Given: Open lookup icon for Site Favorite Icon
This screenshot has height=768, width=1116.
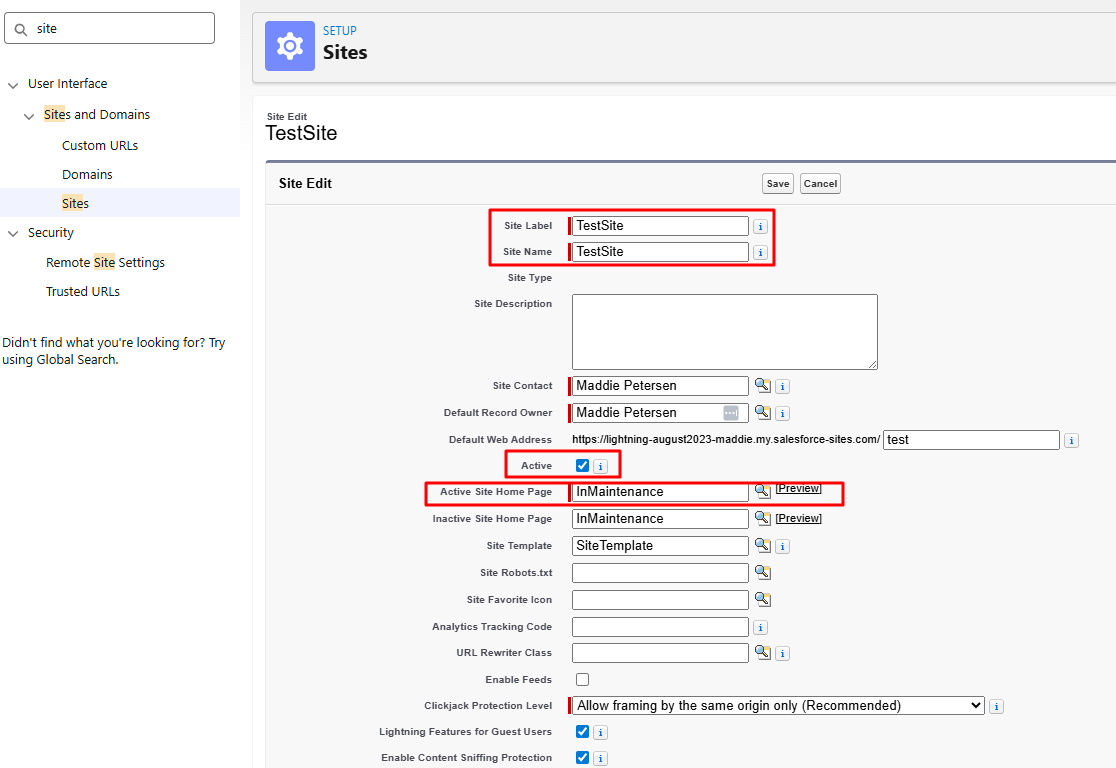Looking at the screenshot, I should click(762, 599).
